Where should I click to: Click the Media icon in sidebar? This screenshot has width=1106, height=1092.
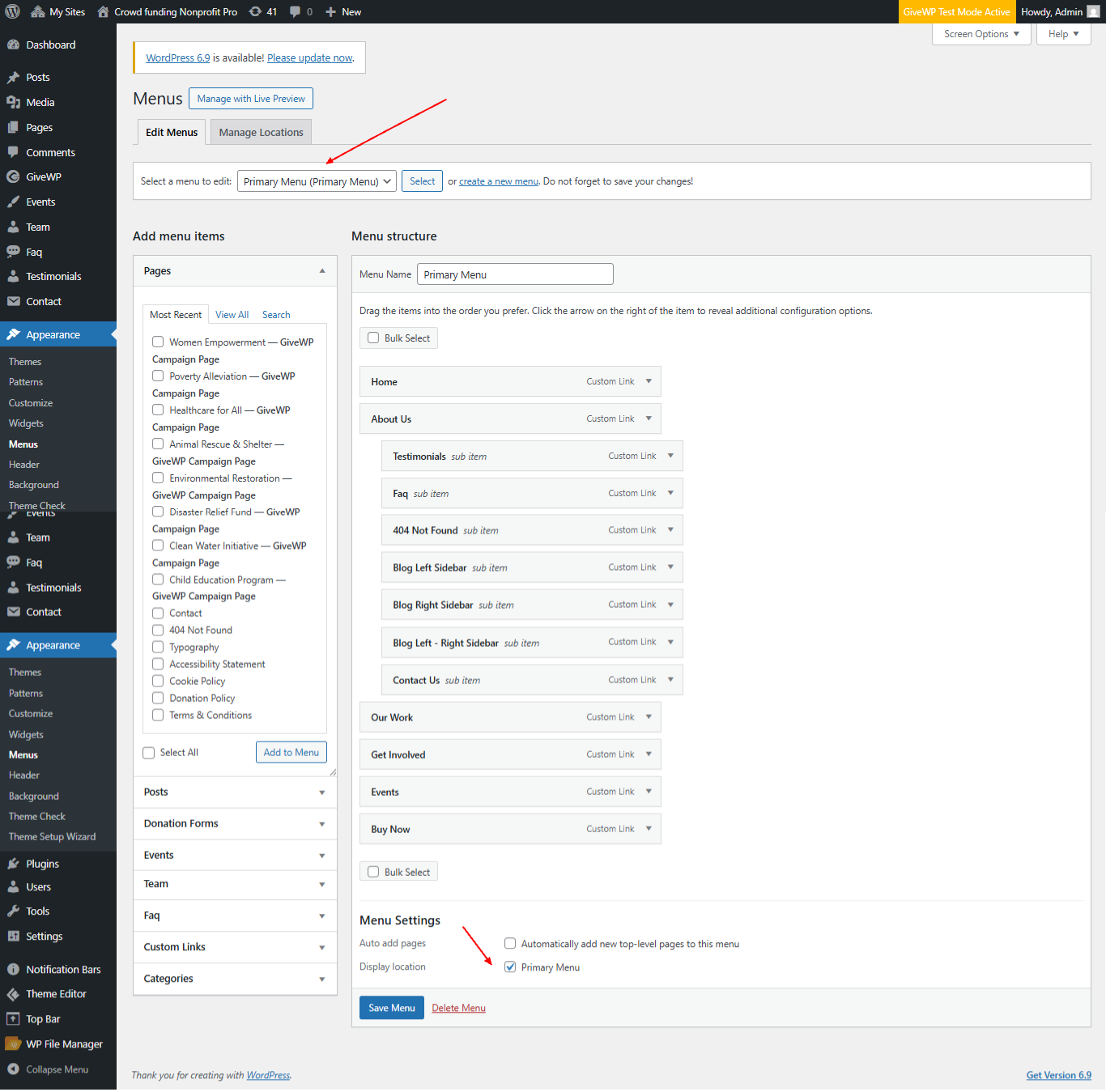[13, 102]
